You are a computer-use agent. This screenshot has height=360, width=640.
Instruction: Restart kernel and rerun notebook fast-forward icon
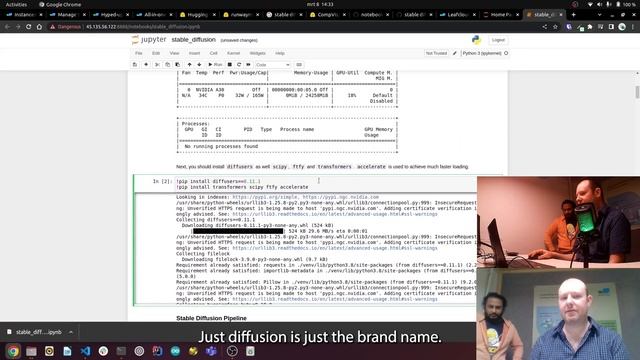point(249,64)
